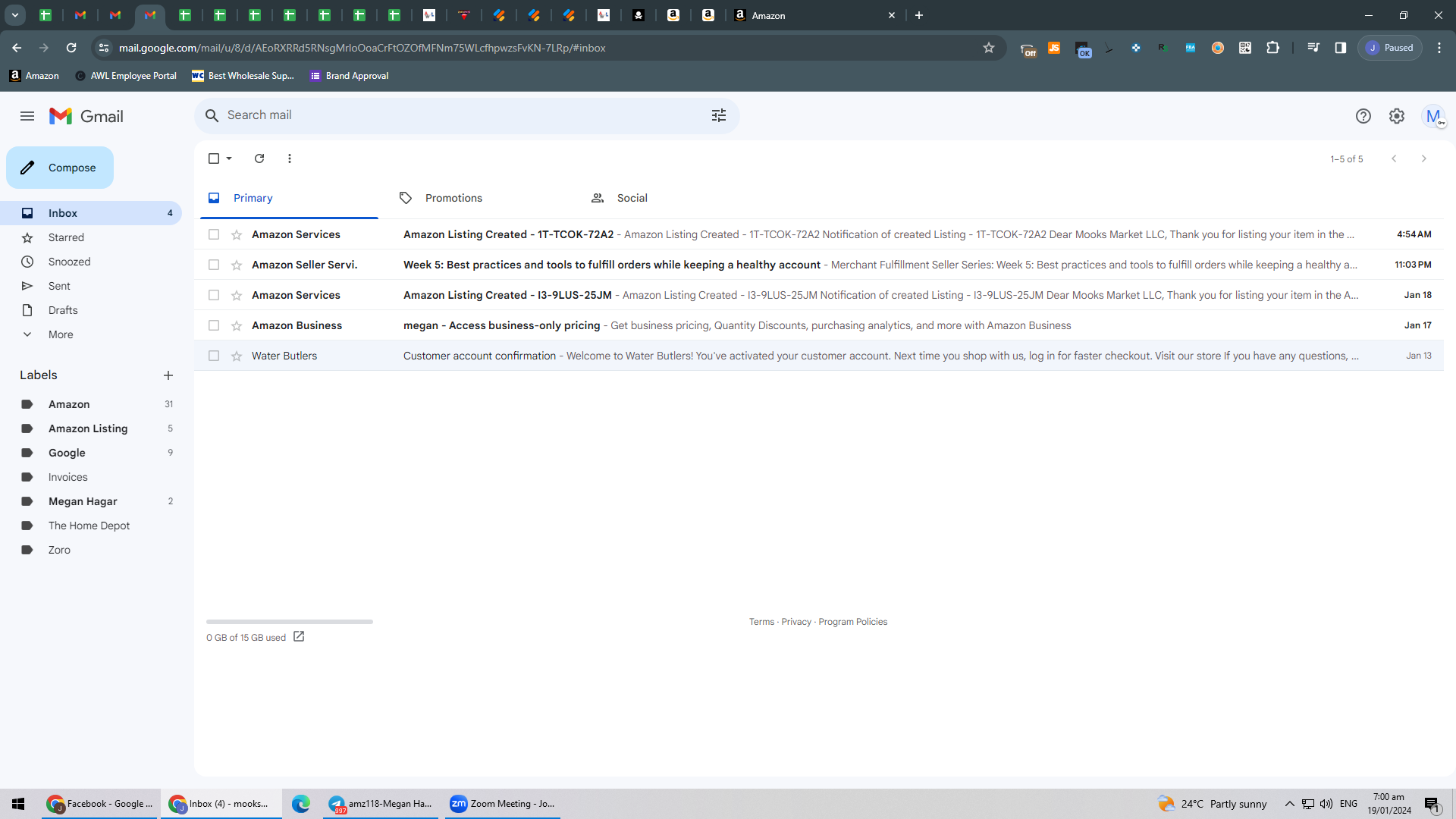The height and width of the screenshot is (819, 1456).
Task: Open Gmail main menu hamburger icon
Action: pyautogui.click(x=27, y=116)
